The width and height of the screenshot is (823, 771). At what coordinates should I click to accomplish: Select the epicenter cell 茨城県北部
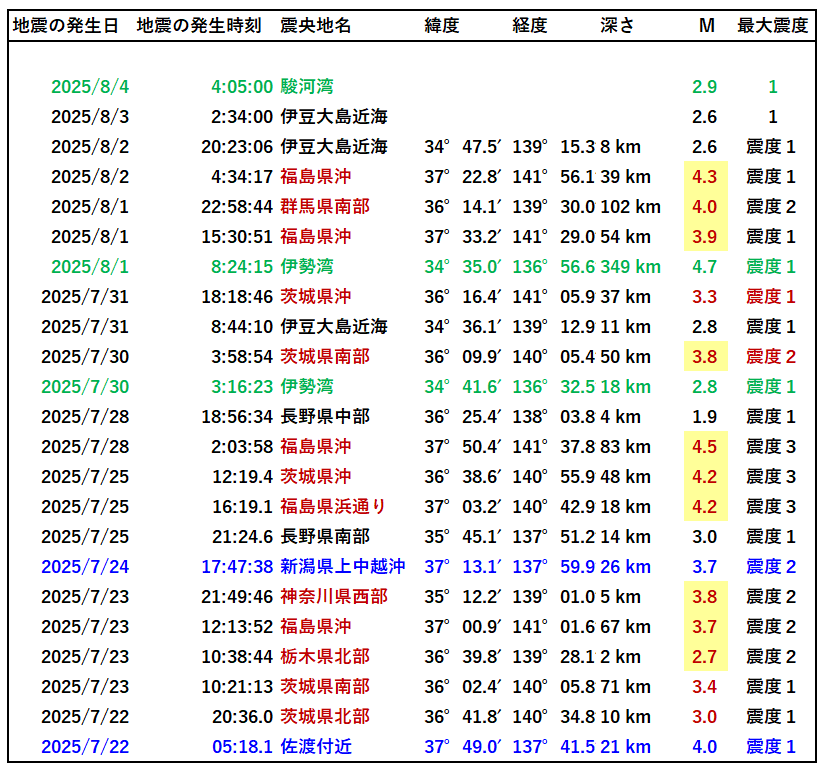pyautogui.click(x=325, y=716)
